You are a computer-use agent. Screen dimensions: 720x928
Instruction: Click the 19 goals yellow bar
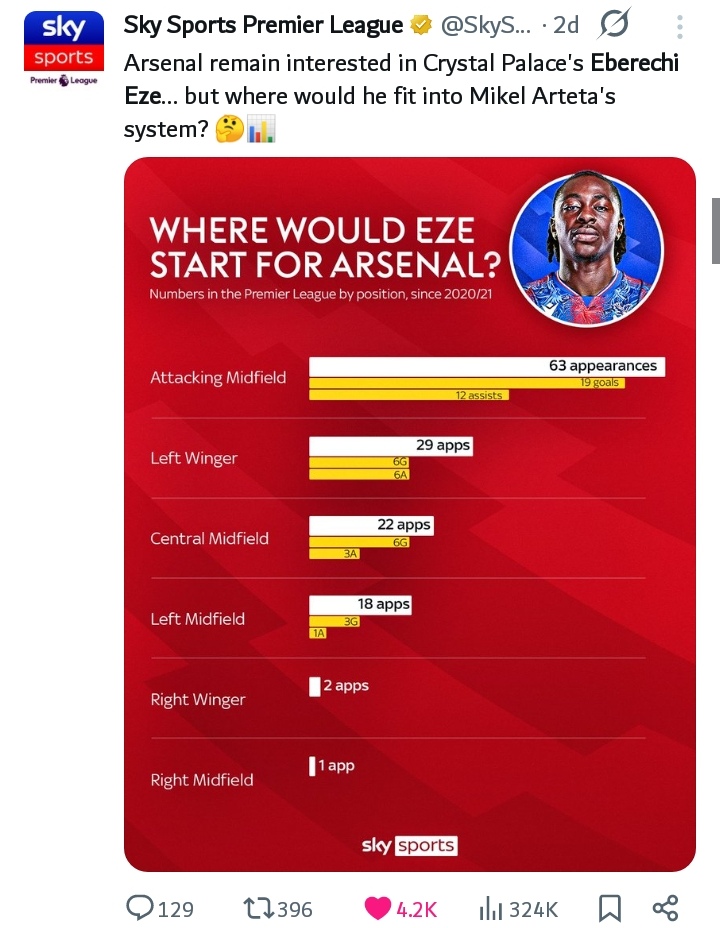(467, 383)
